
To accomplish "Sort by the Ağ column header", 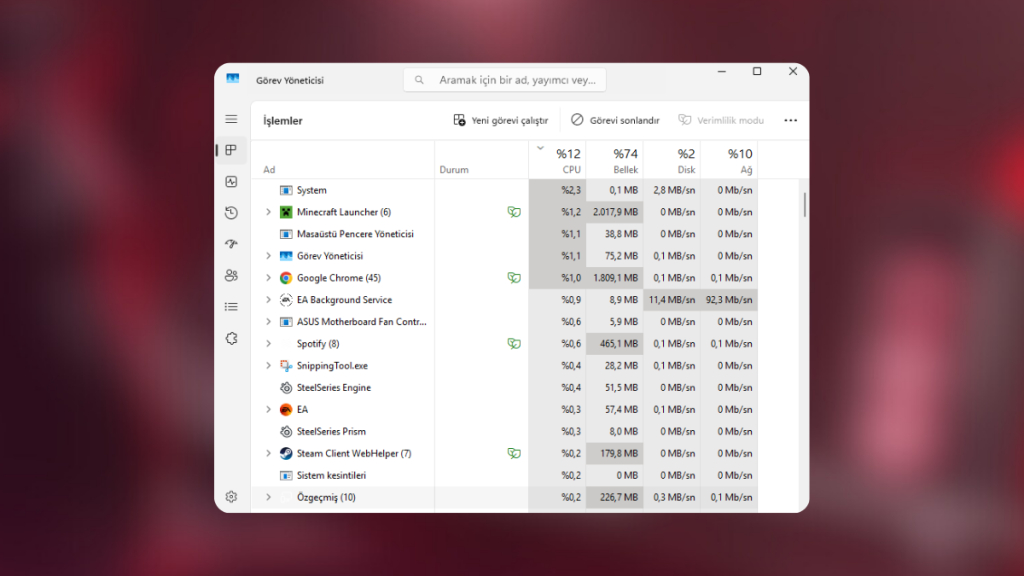I will pyautogui.click(x=729, y=160).
